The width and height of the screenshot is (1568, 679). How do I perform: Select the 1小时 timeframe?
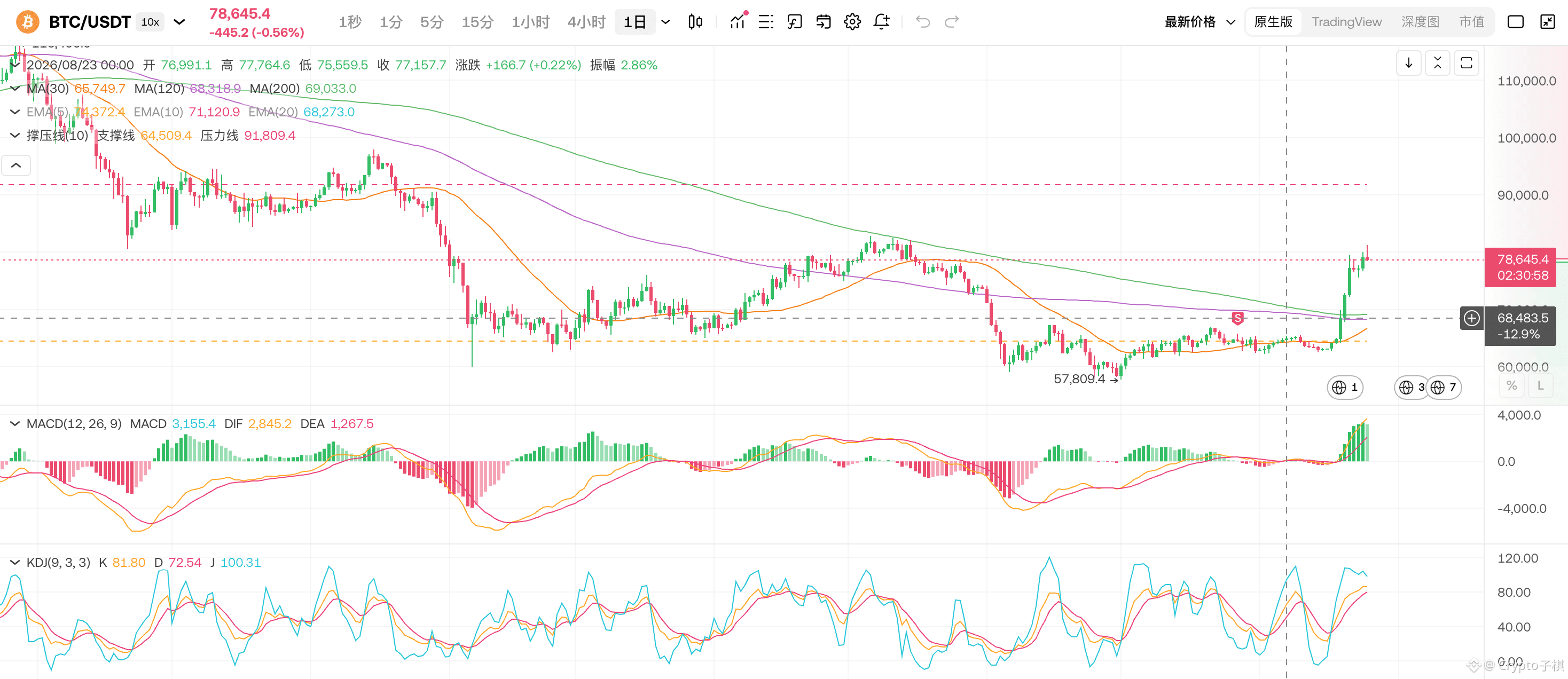[530, 22]
